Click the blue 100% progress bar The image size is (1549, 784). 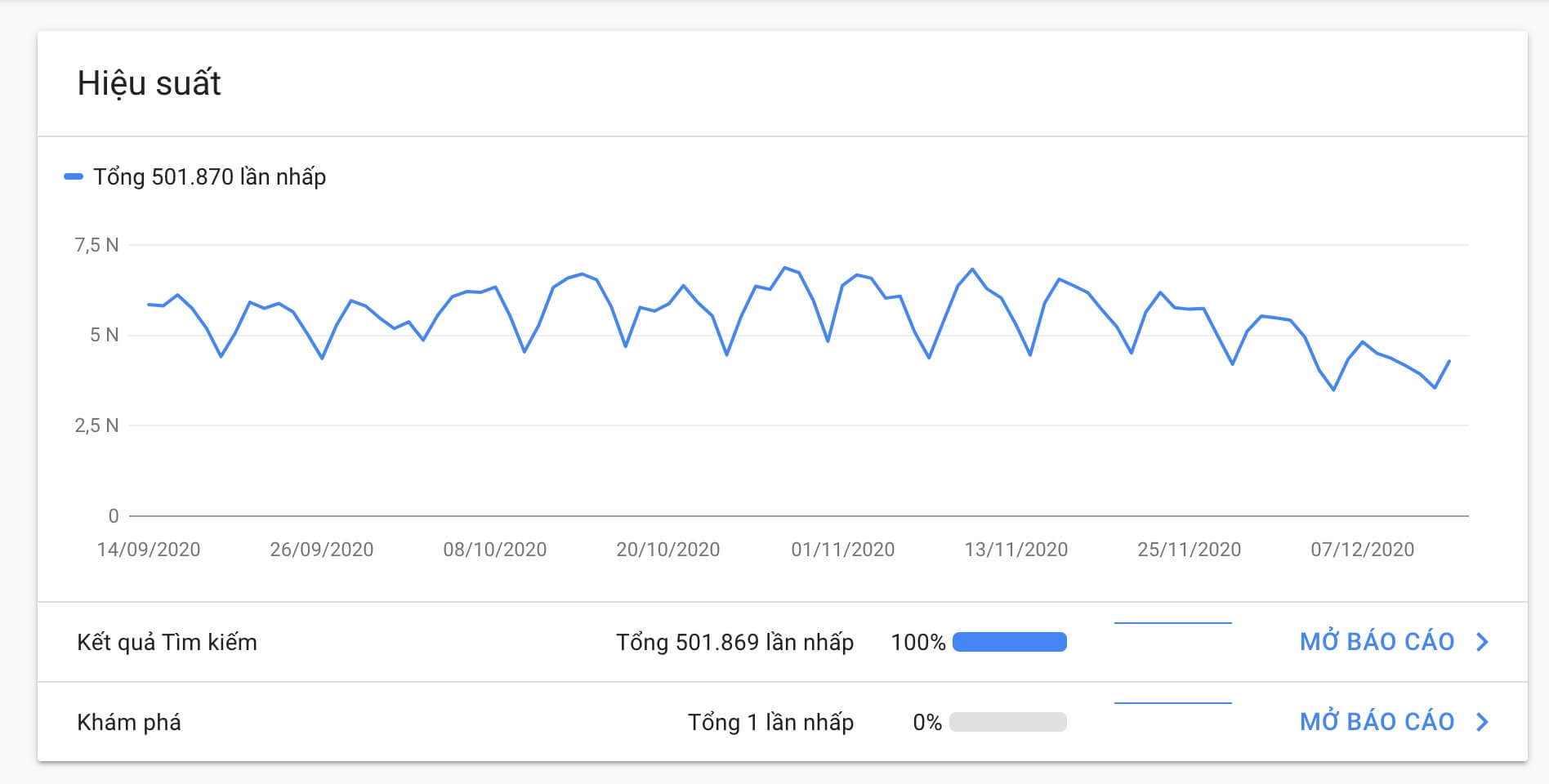tap(1009, 642)
